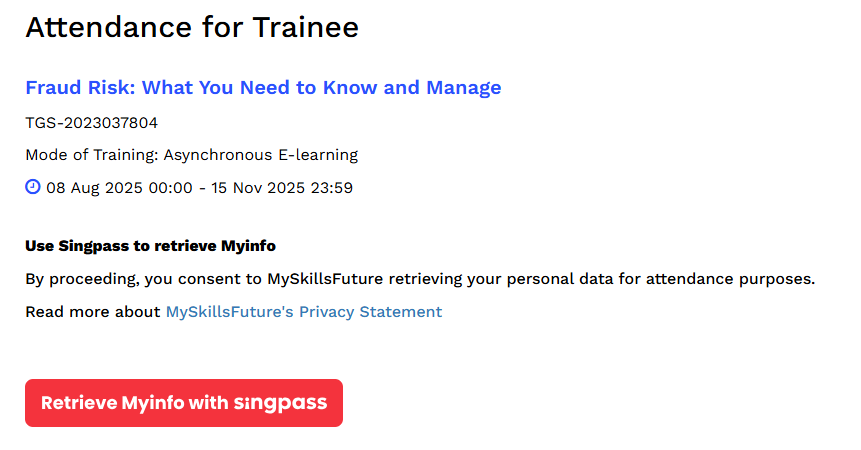Click the Asynchronous E-learning text
The height and width of the screenshot is (450, 861).
click(261, 155)
